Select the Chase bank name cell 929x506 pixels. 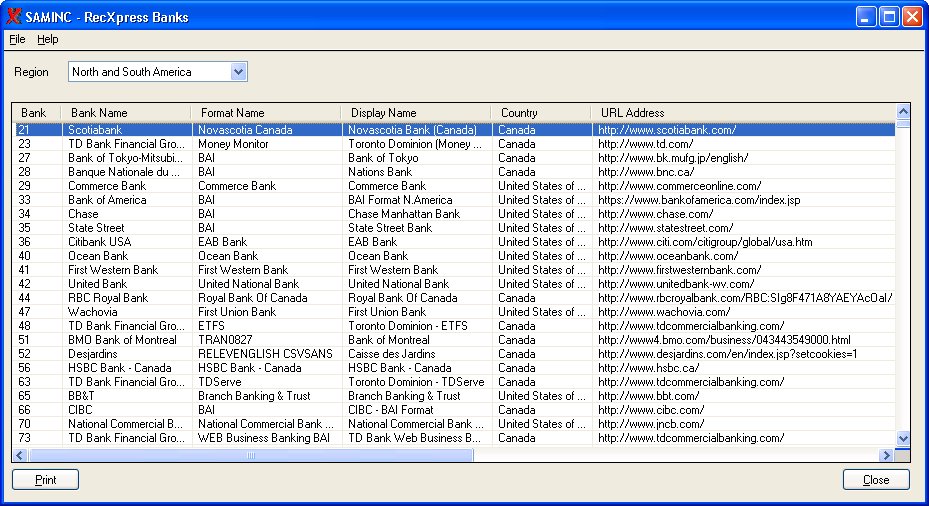(83, 214)
